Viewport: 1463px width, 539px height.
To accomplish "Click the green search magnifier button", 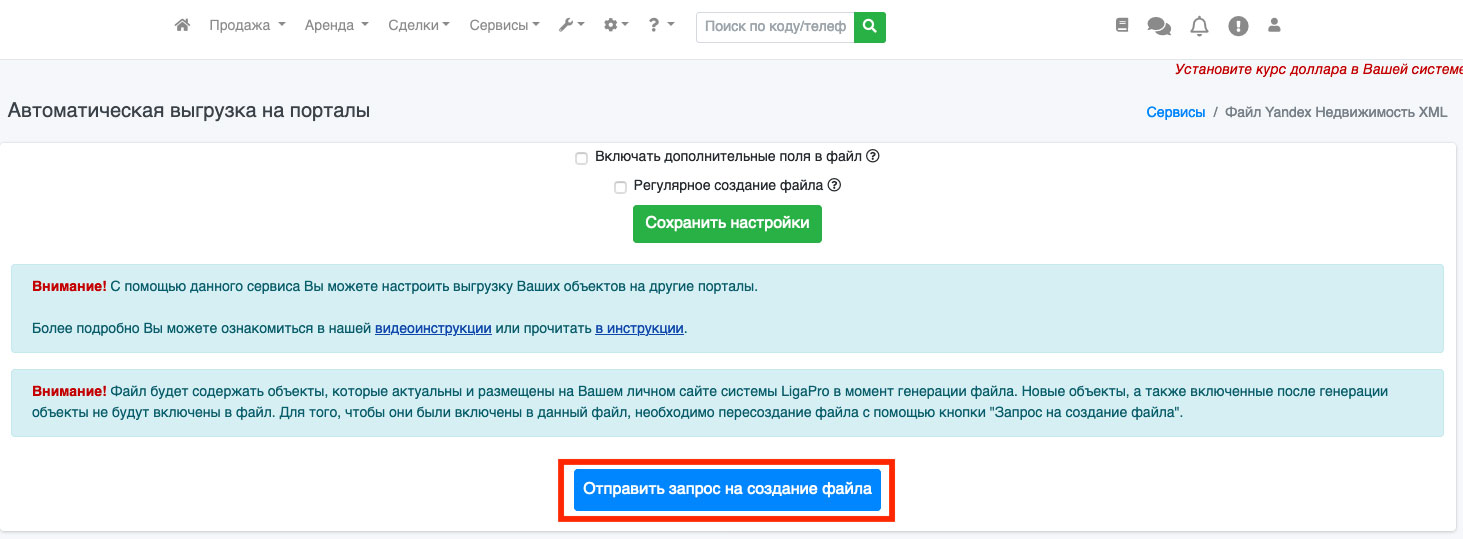I will click(x=870, y=27).
